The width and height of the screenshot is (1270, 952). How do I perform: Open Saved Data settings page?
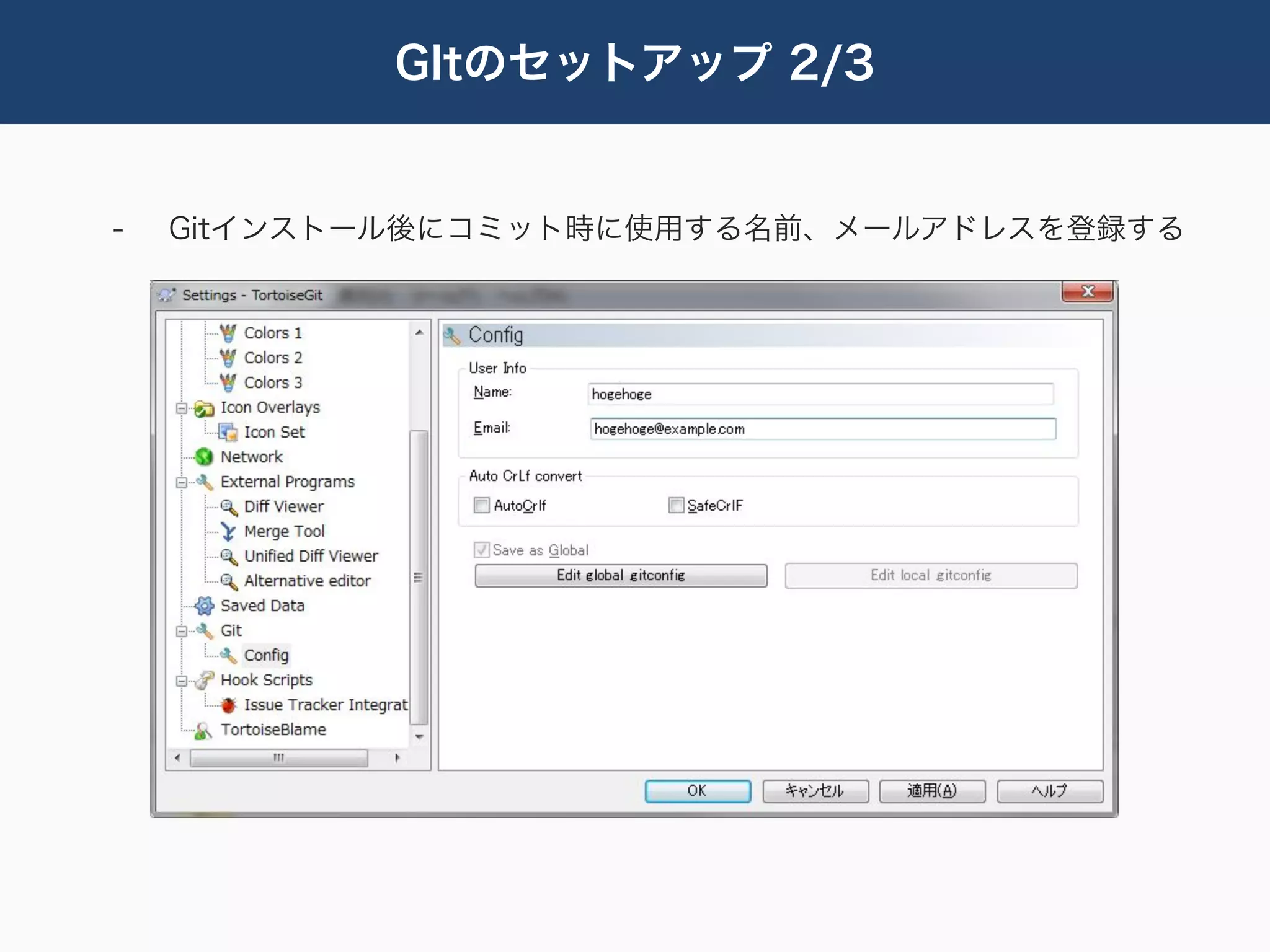point(263,606)
